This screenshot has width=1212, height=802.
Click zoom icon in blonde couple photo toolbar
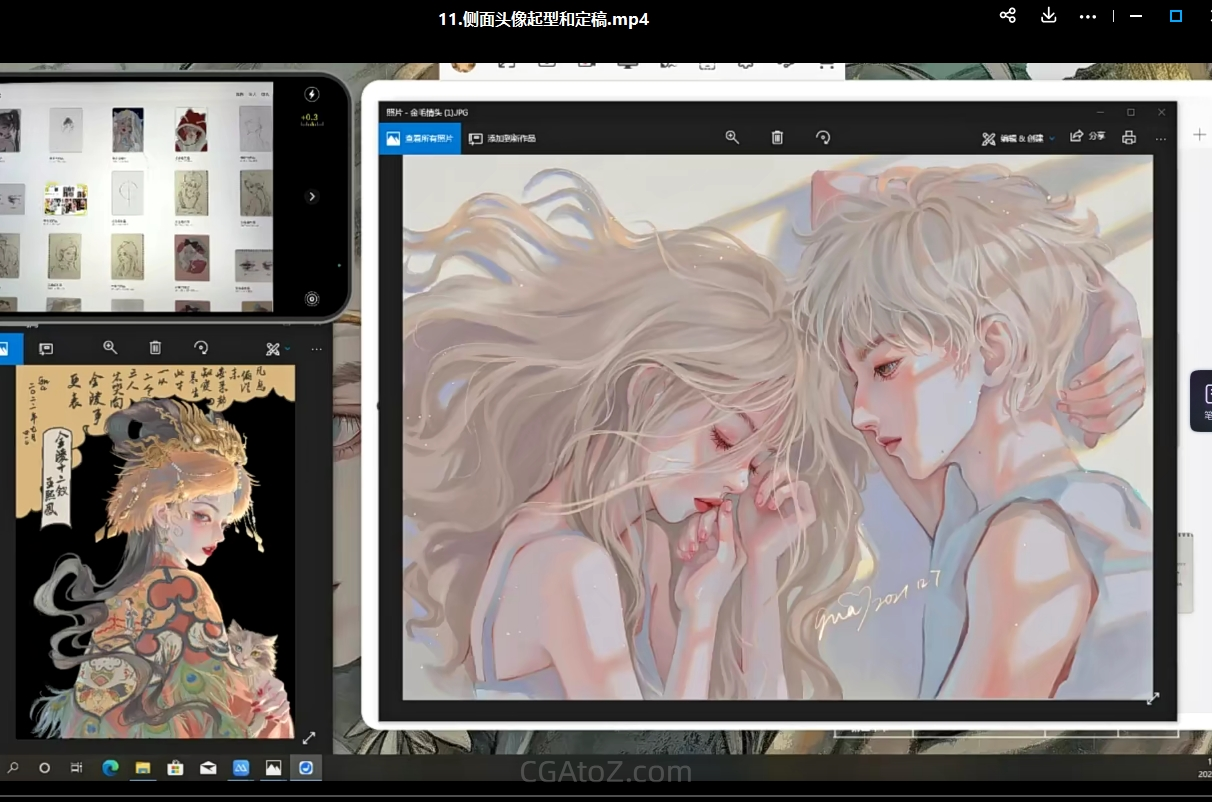click(732, 138)
